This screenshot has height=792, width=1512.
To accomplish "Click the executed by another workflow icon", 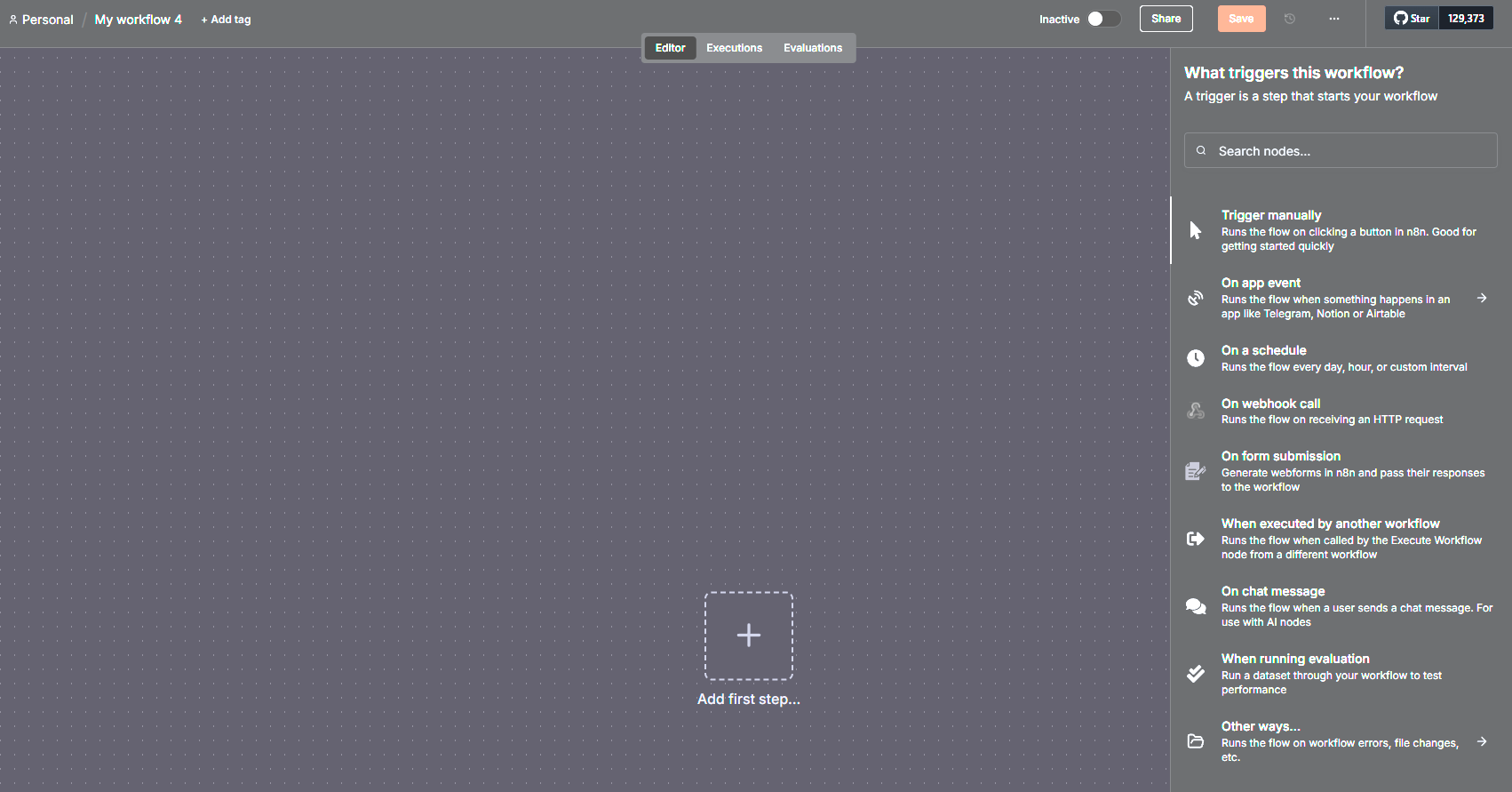I will click(x=1196, y=539).
